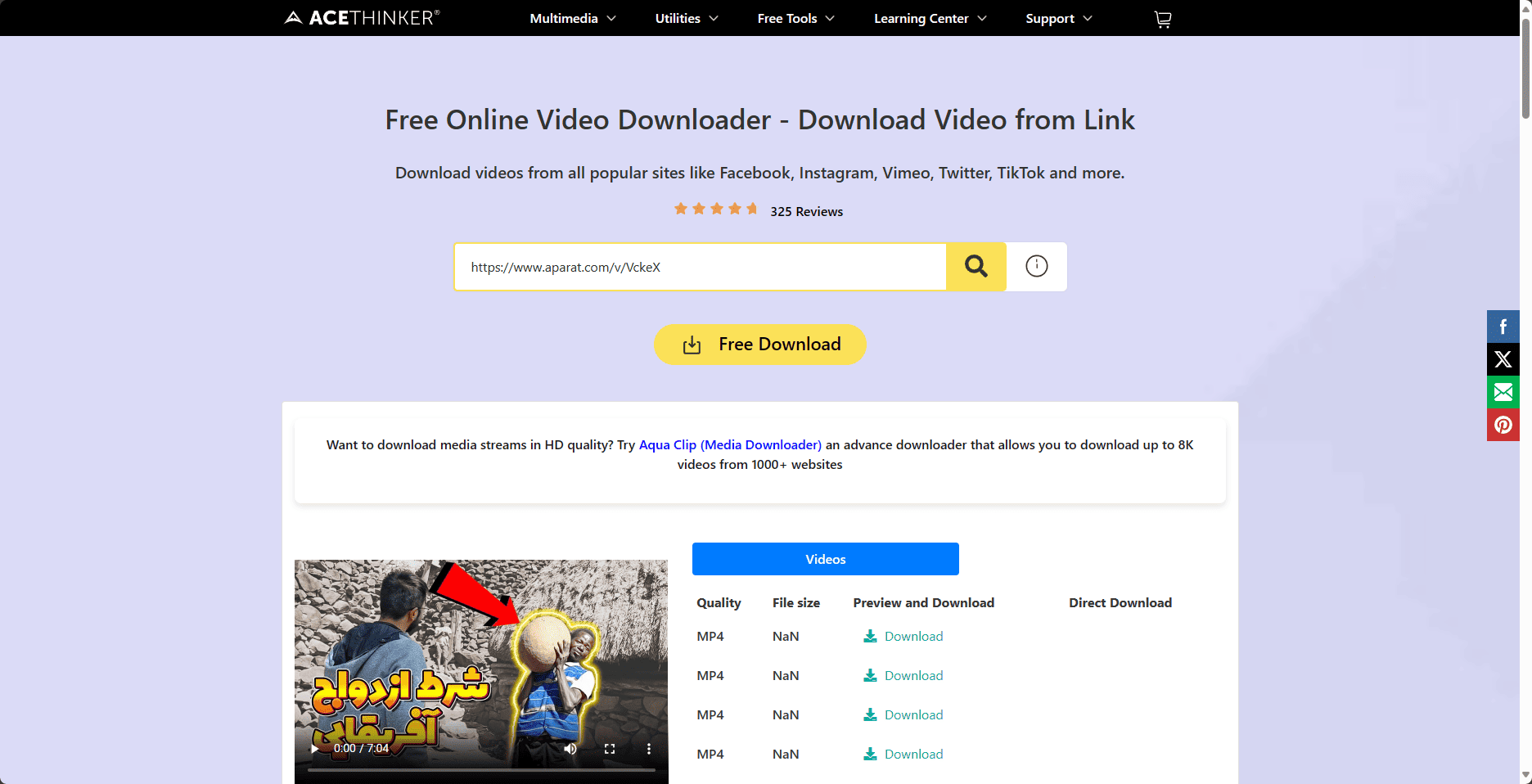The height and width of the screenshot is (784, 1532).
Task: Click the AceThinker logo
Action: pos(361,17)
